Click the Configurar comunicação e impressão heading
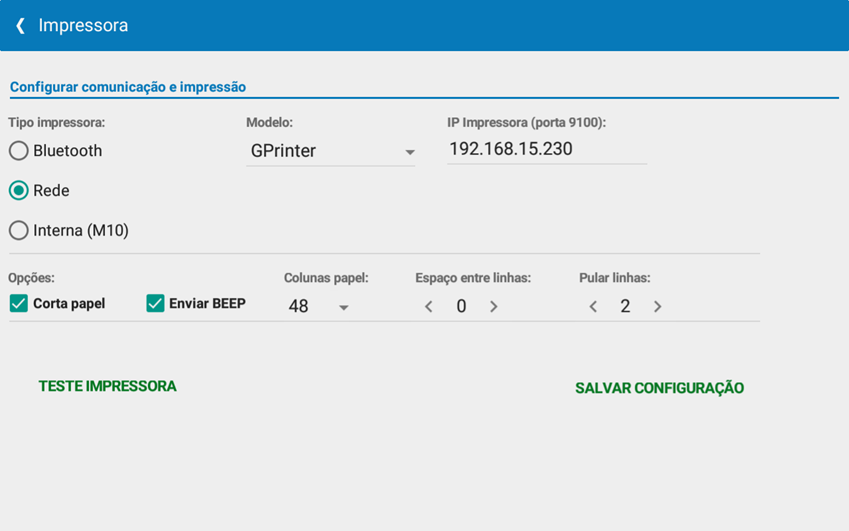The image size is (849, 531). pos(128,87)
